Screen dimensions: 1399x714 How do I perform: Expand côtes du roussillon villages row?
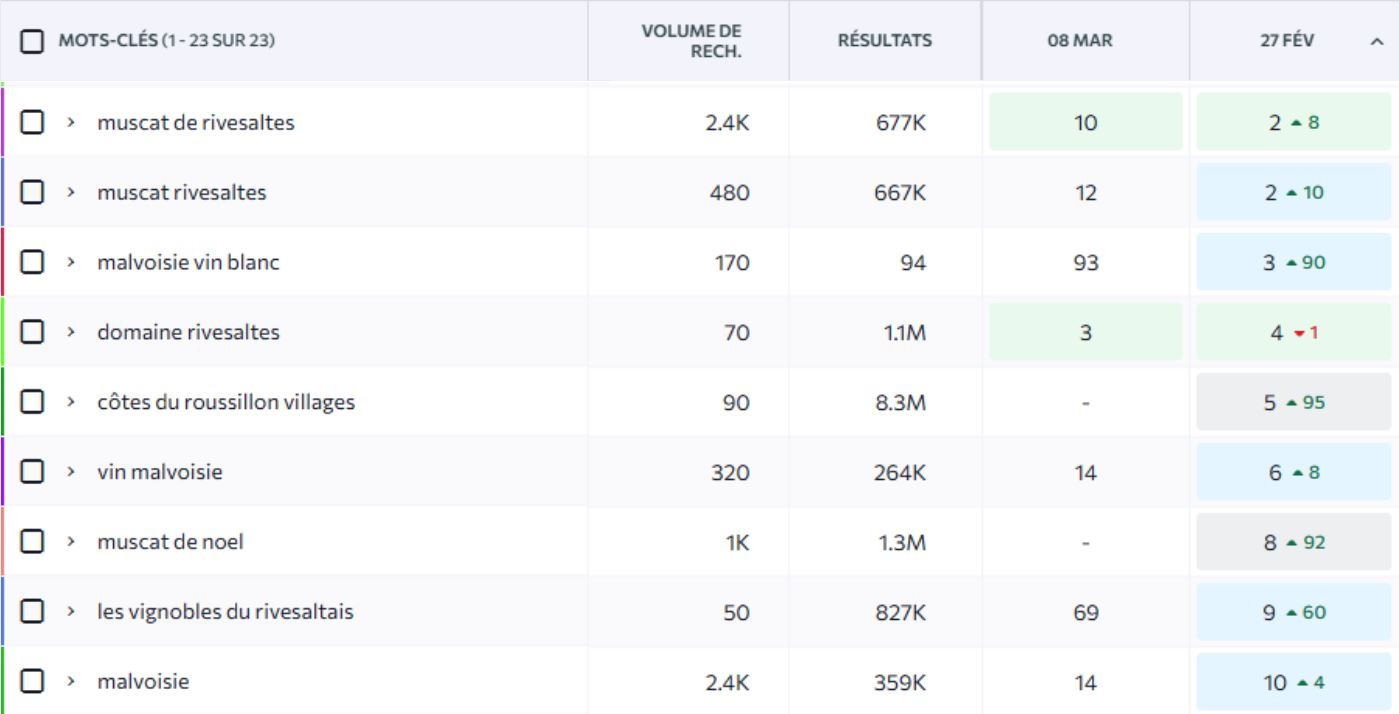(71, 403)
